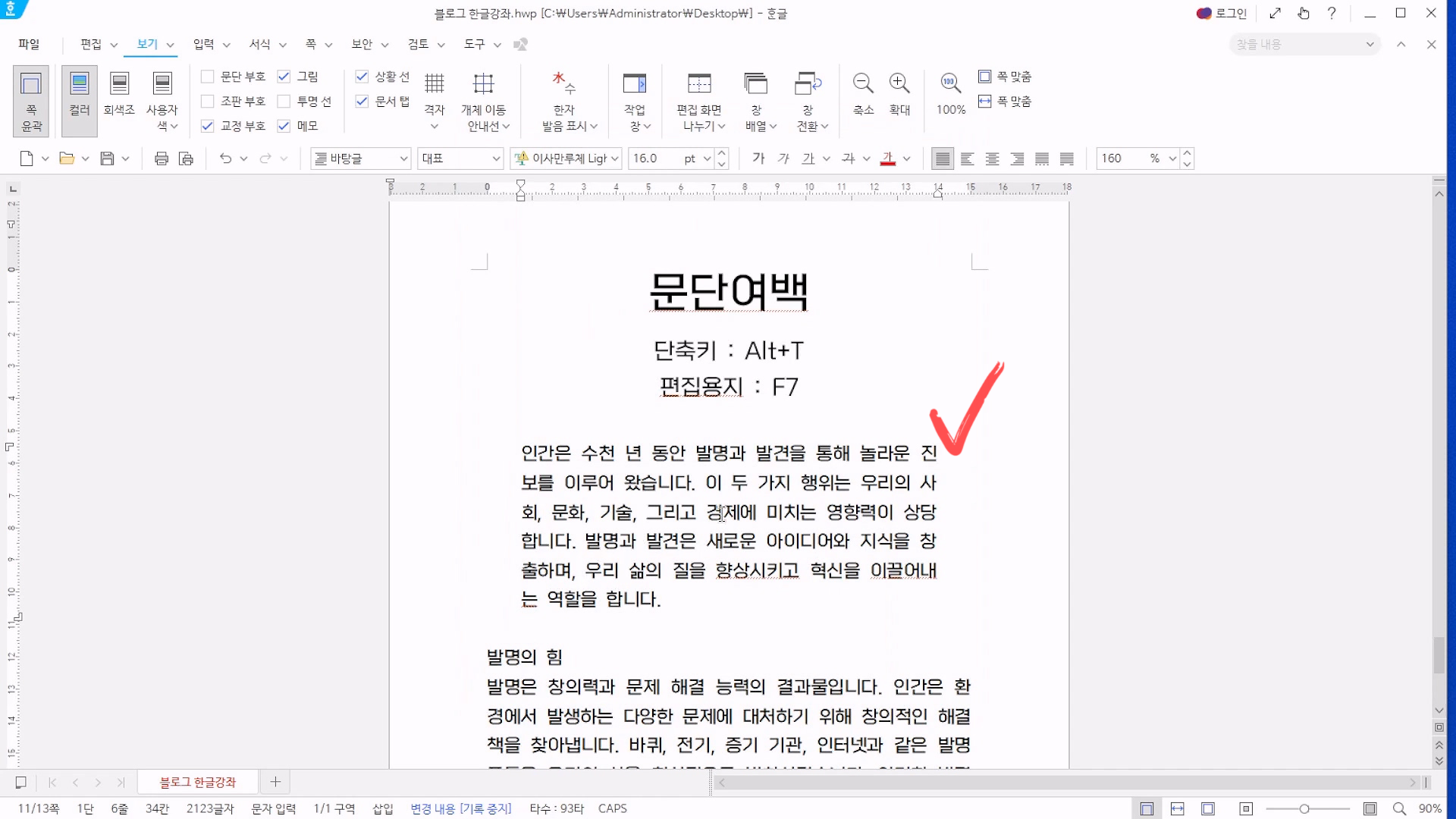Image resolution: width=1456 pixels, height=819 pixels.
Task: Enable the 문단 부호 checkbox
Action: pyautogui.click(x=207, y=77)
